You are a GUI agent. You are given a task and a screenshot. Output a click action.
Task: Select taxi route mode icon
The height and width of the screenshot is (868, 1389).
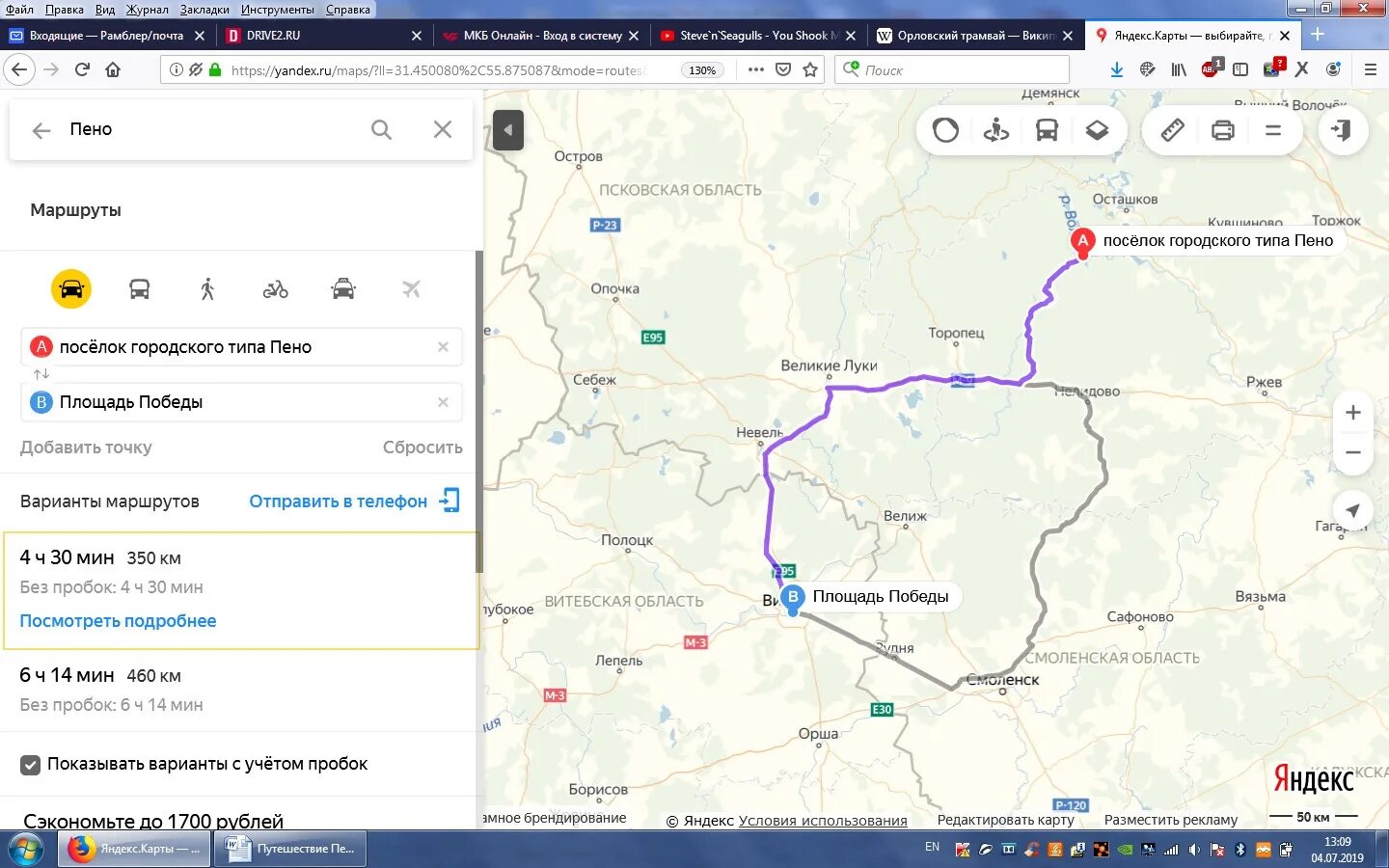[x=343, y=288]
